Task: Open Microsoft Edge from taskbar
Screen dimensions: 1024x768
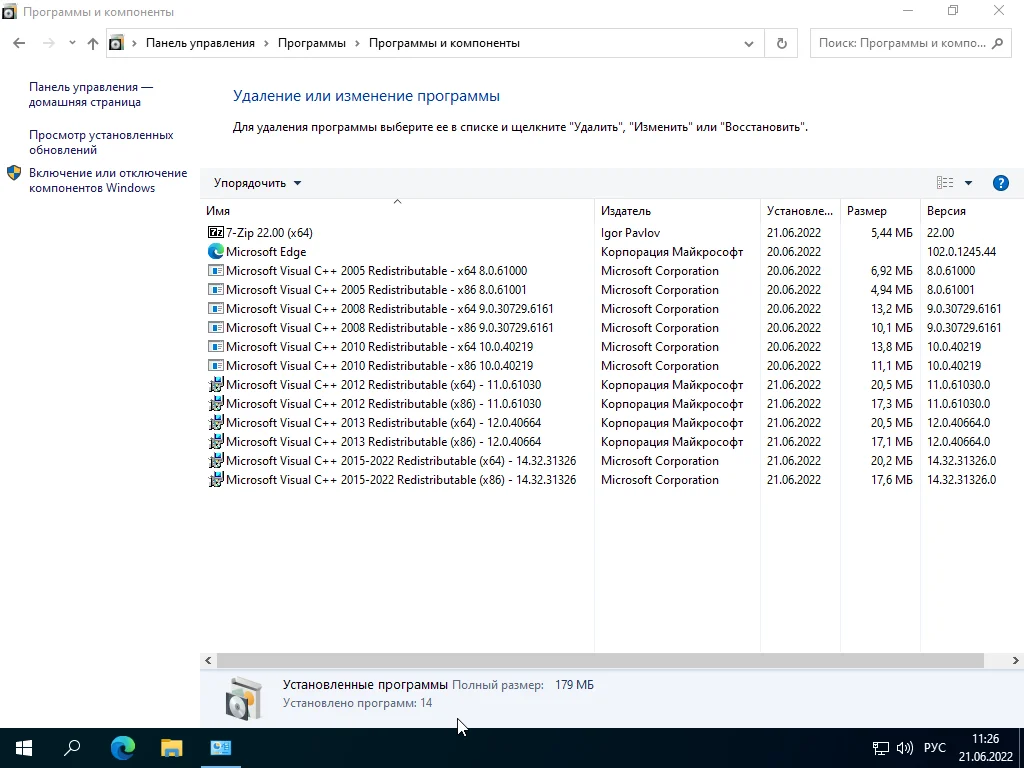Action: pyautogui.click(x=122, y=748)
